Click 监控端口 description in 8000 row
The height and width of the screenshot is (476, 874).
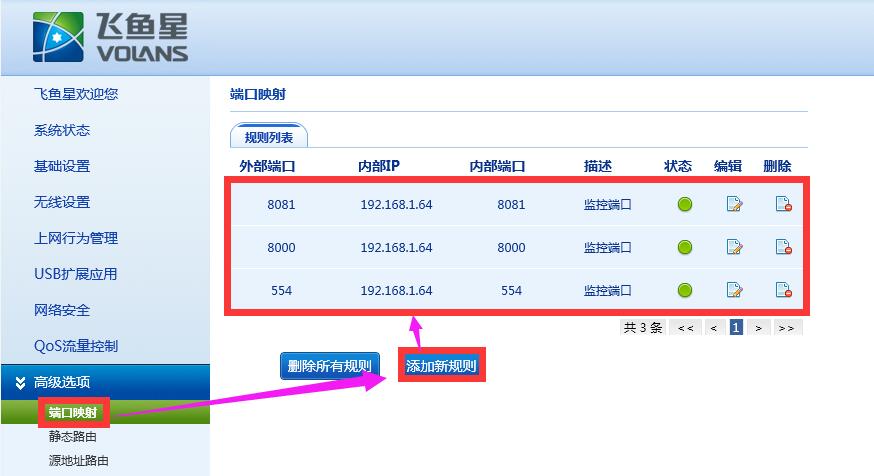click(x=608, y=247)
